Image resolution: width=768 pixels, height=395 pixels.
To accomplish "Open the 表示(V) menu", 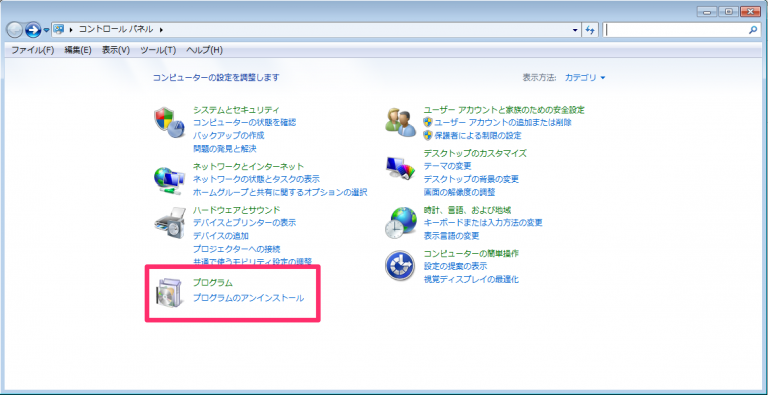I will tap(116, 50).
